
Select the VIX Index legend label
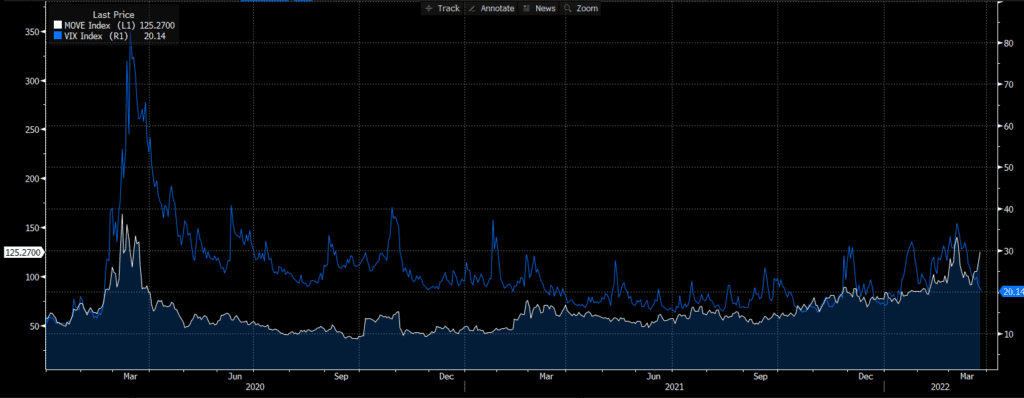coord(88,35)
